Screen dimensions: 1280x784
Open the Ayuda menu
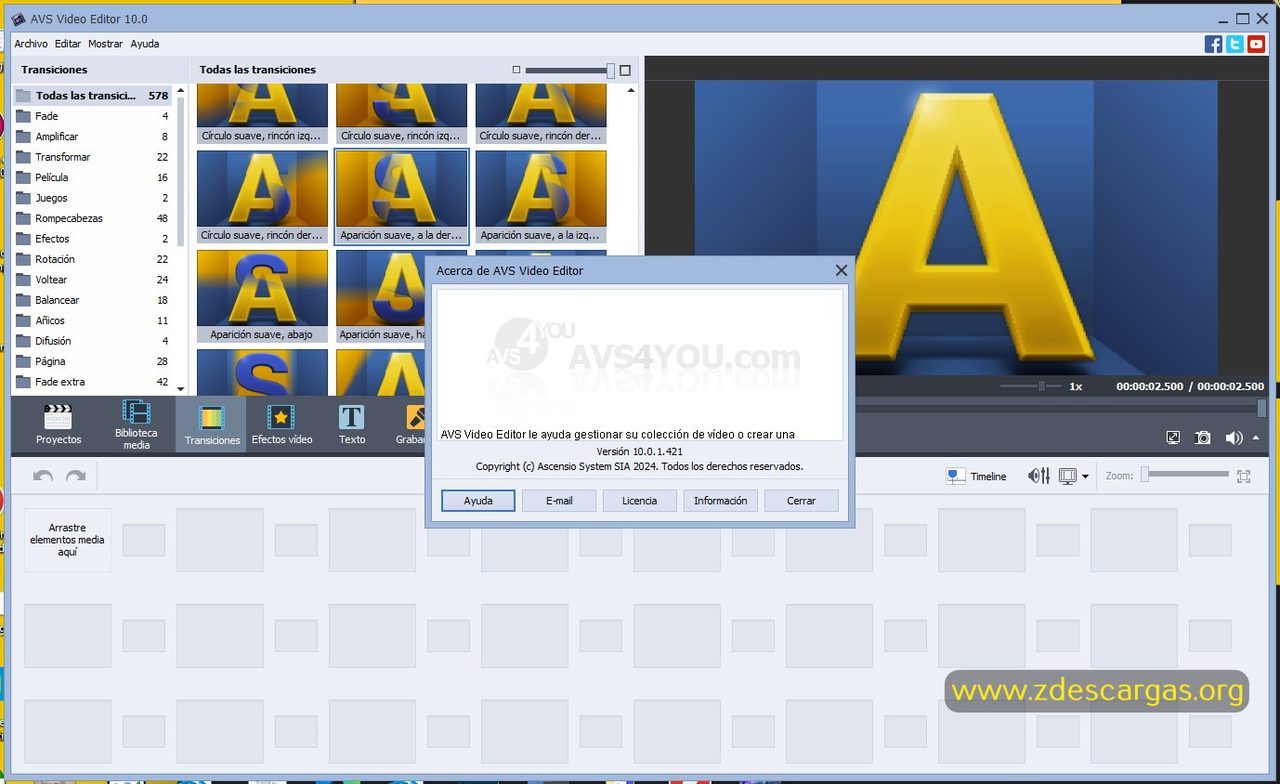(x=145, y=44)
